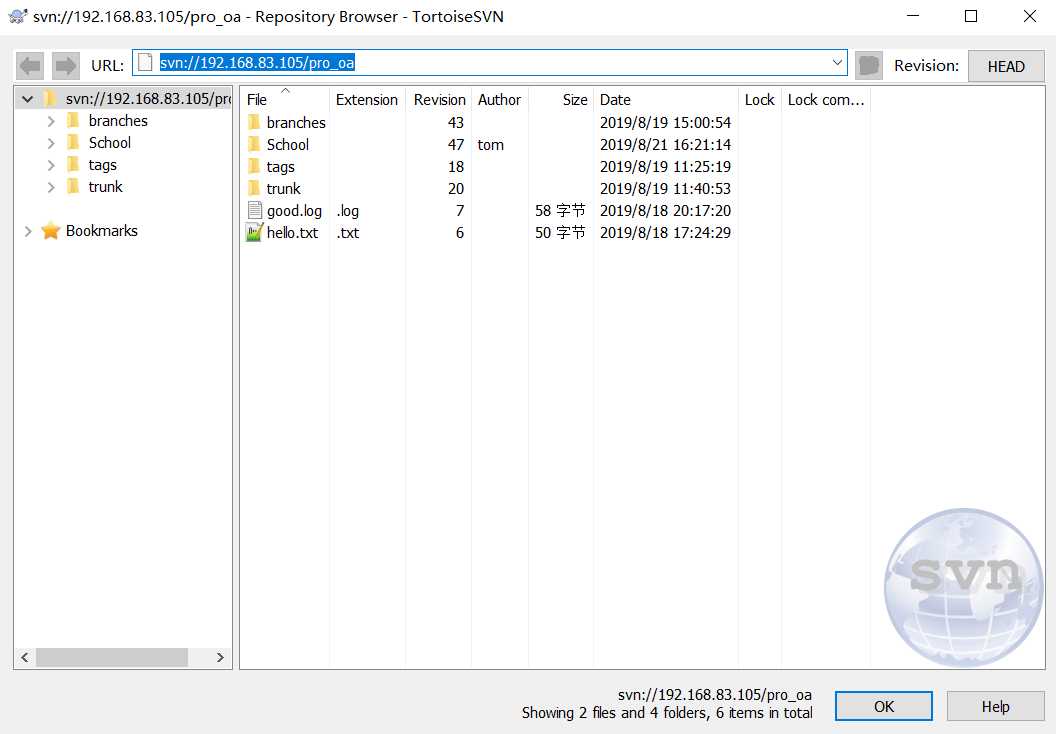Viewport: 1056px width, 734px height.
Task: Sort by the Size column header
Action: click(561, 100)
